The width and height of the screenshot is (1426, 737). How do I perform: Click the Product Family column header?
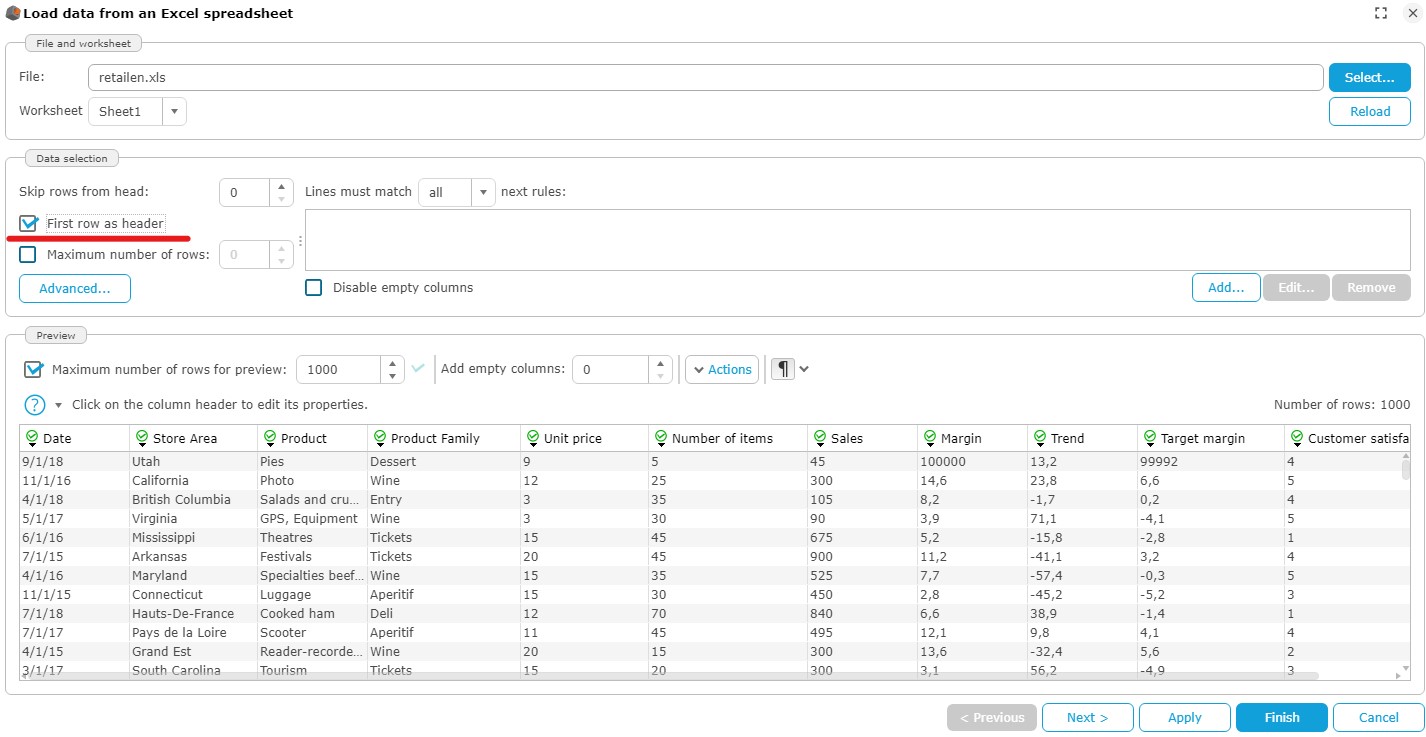(x=444, y=438)
